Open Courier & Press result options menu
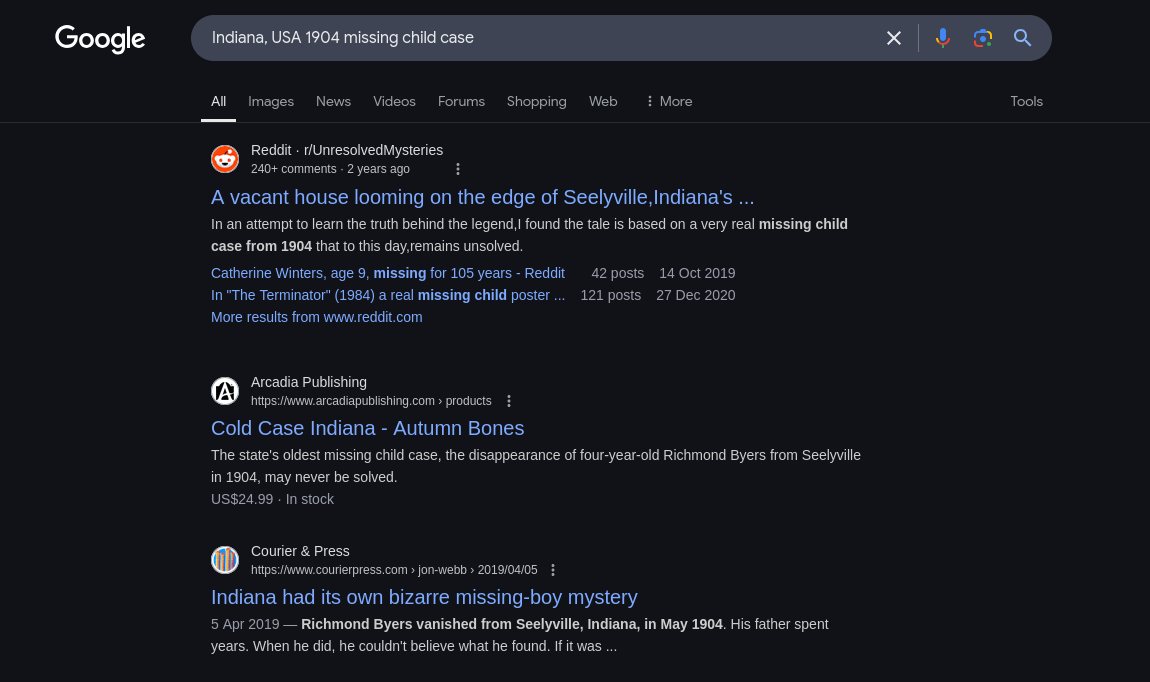The width and height of the screenshot is (1150, 682). 553,570
